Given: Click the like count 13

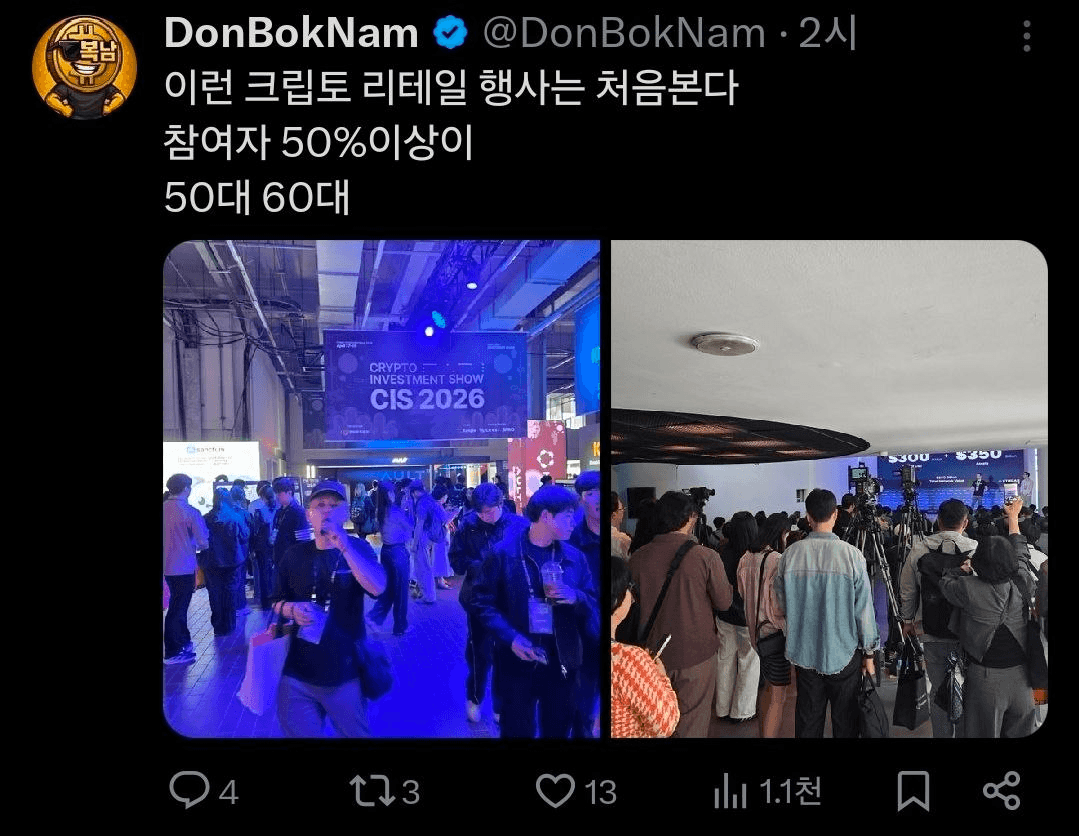Looking at the screenshot, I should coord(600,793).
